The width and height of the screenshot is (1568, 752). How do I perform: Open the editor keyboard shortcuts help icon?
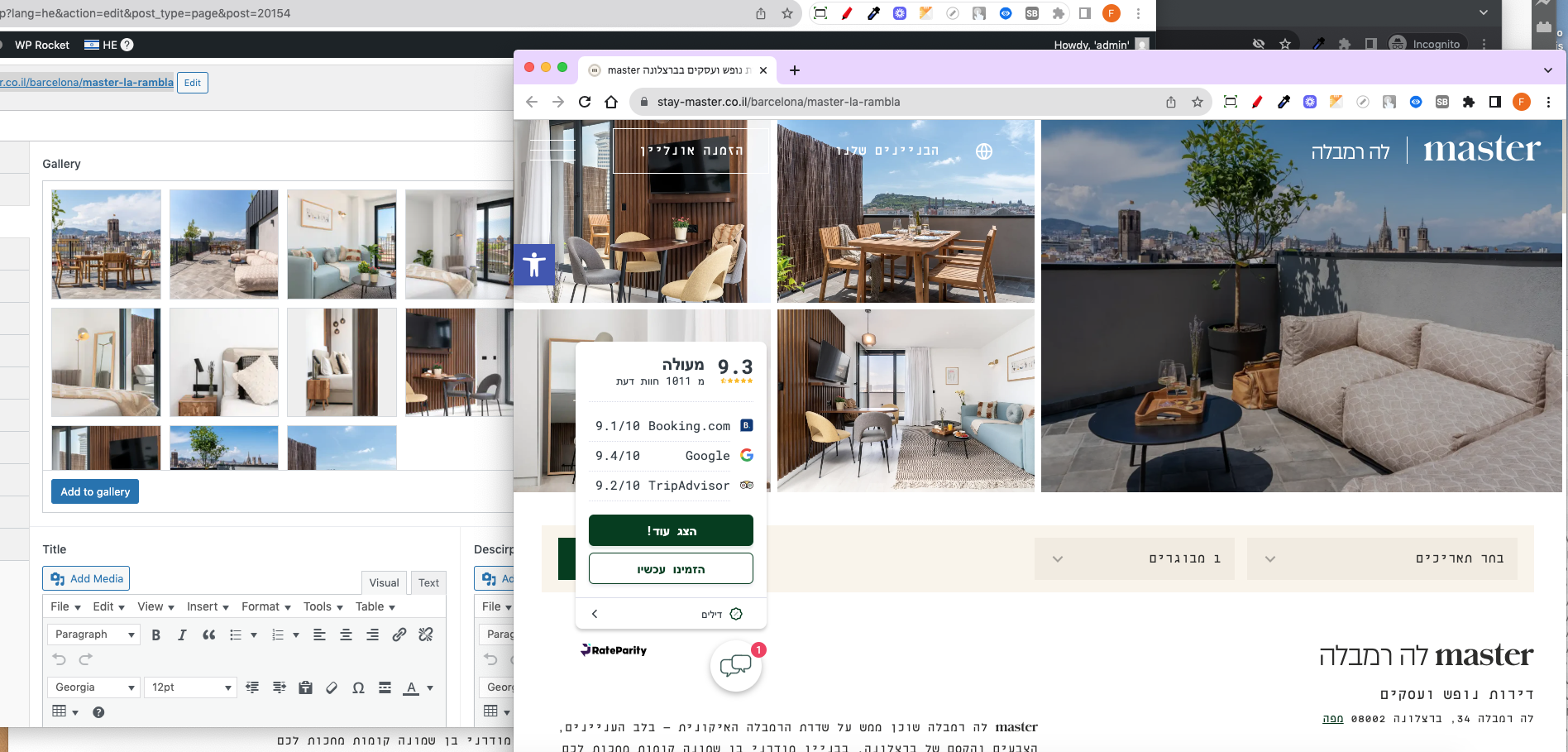(x=98, y=712)
